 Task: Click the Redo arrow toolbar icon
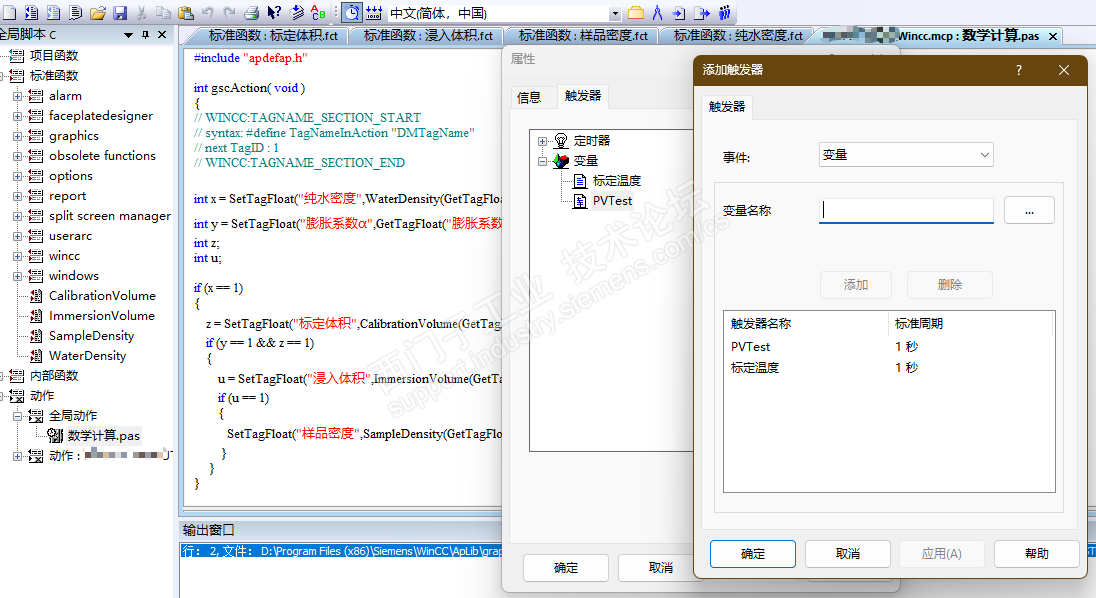coord(229,13)
